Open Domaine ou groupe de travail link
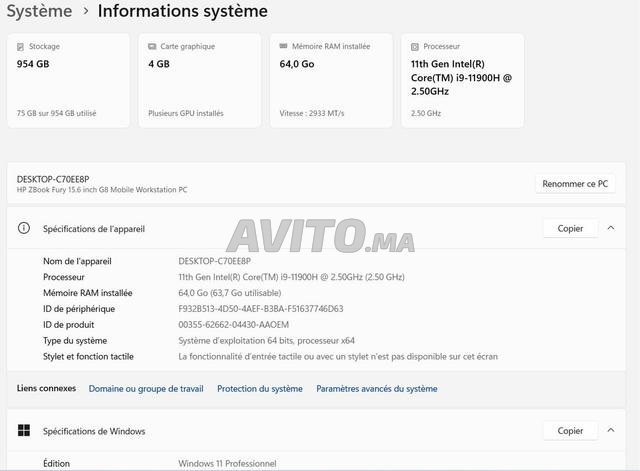Screen dimensions: 640x471 pos(146,389)
